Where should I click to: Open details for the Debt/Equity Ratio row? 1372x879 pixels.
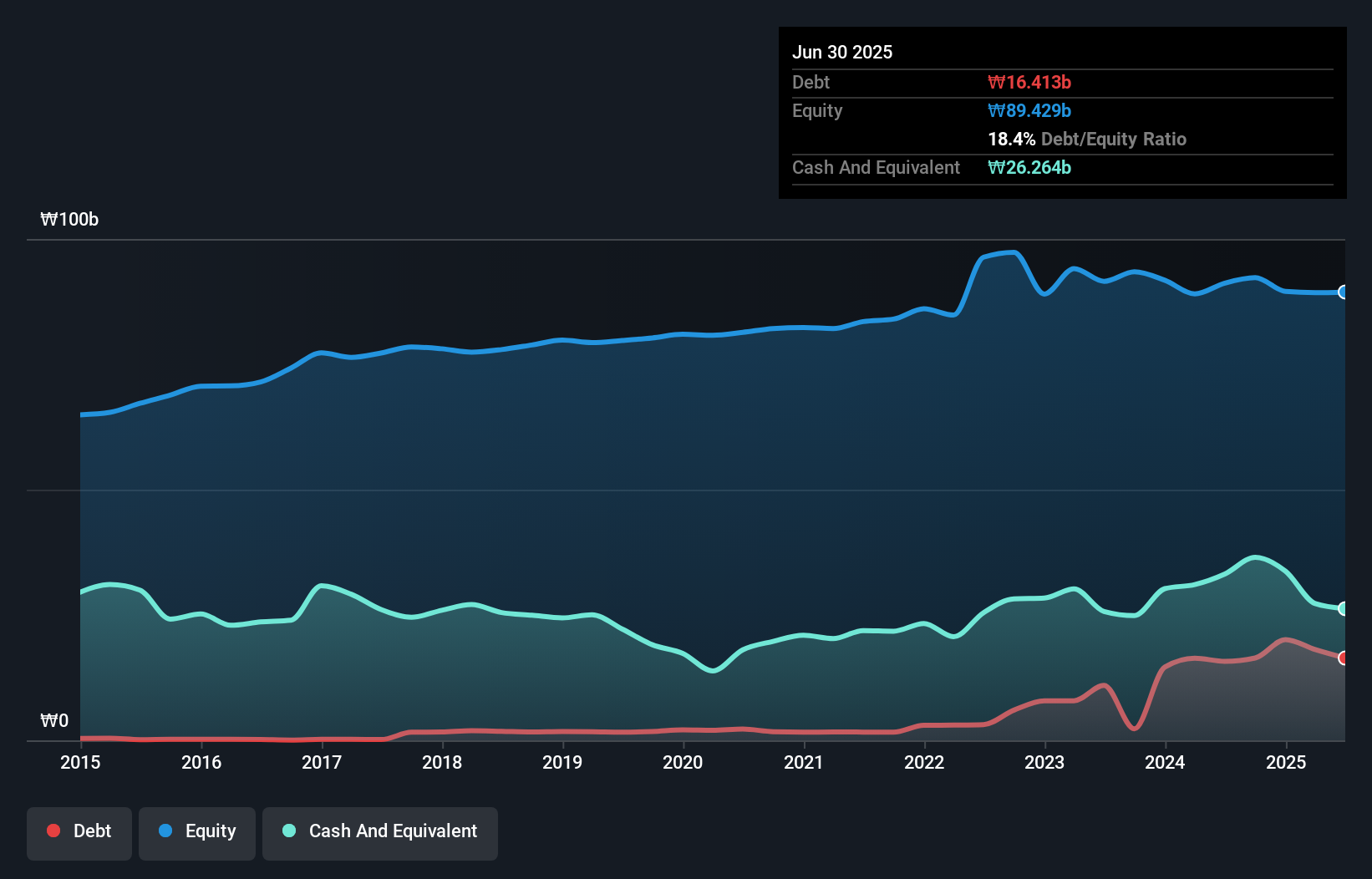tap(1086, 140)
